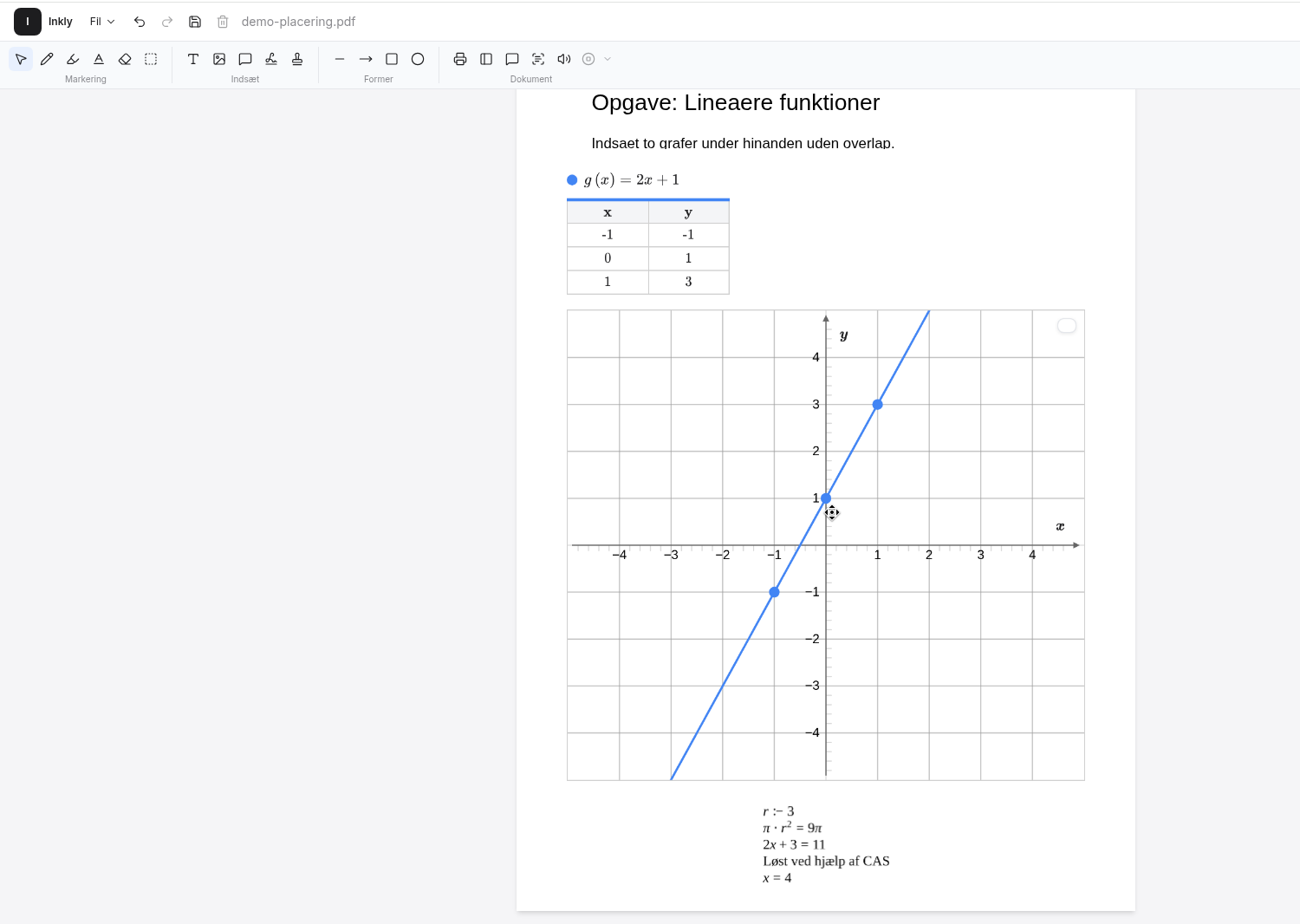Choose the Stamp tool
1300x924 pixels.
point(297,59)
